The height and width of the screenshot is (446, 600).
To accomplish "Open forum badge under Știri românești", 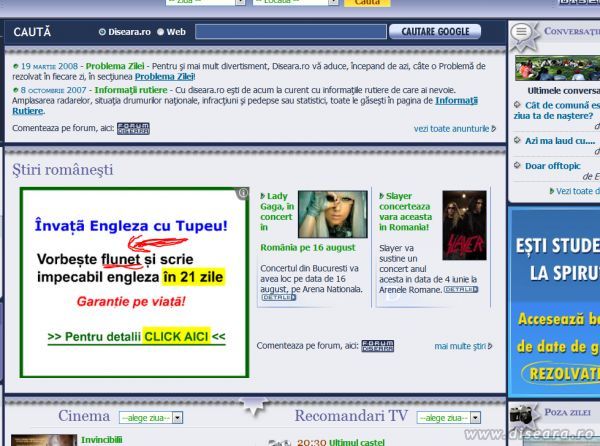I will pyautogui.click(x=377, y=346).
